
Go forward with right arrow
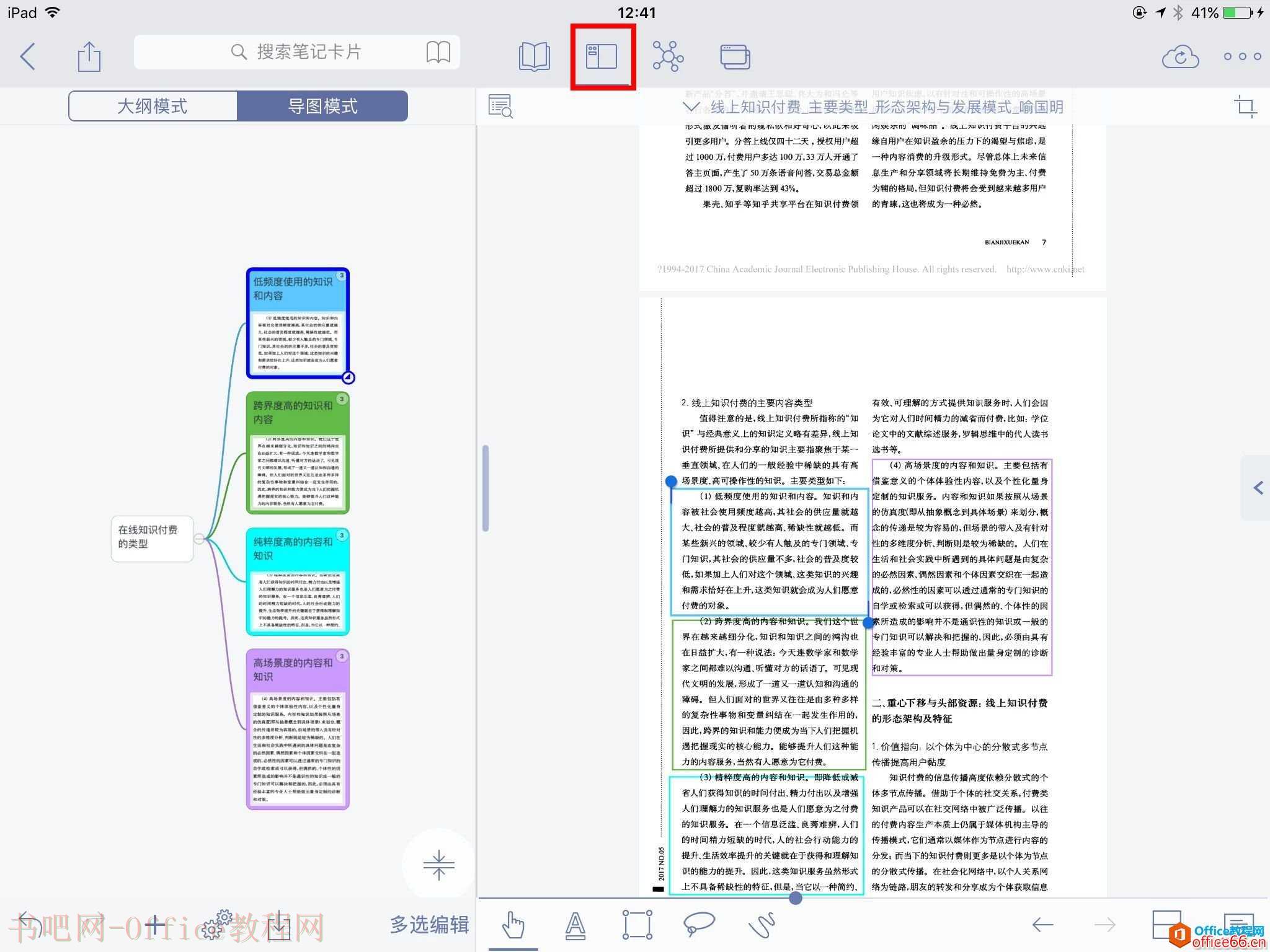point(1105,925)
